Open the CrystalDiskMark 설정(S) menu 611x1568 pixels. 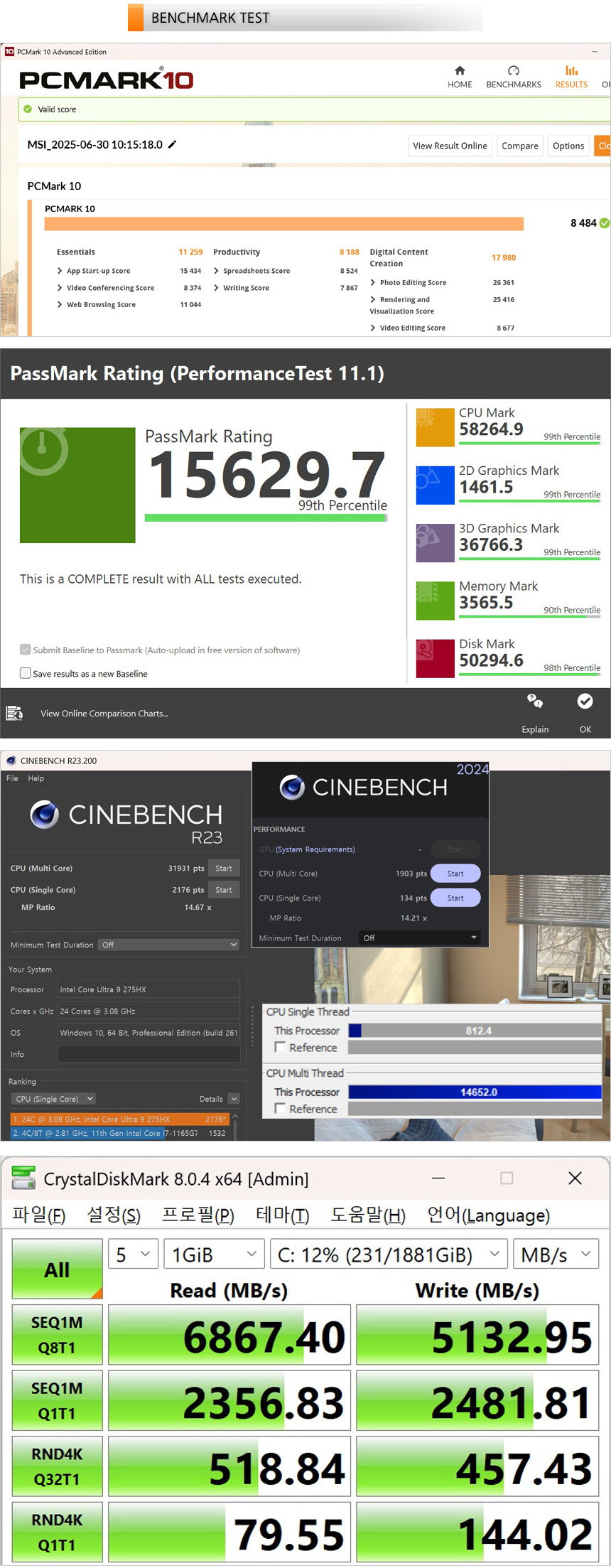coord(114,1215)
